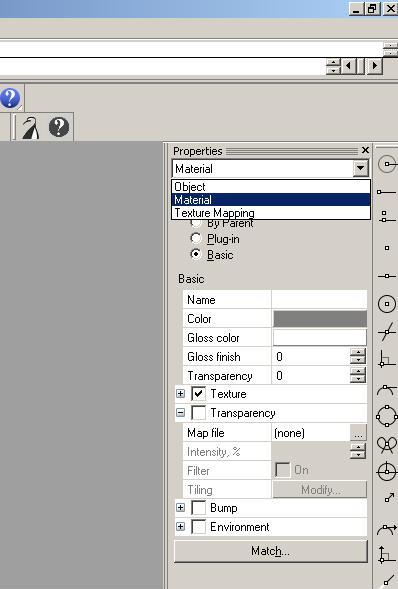This screenshot has width=398, height=589.
Task: Click the Gloss finish value field
Action: [311, 356]
